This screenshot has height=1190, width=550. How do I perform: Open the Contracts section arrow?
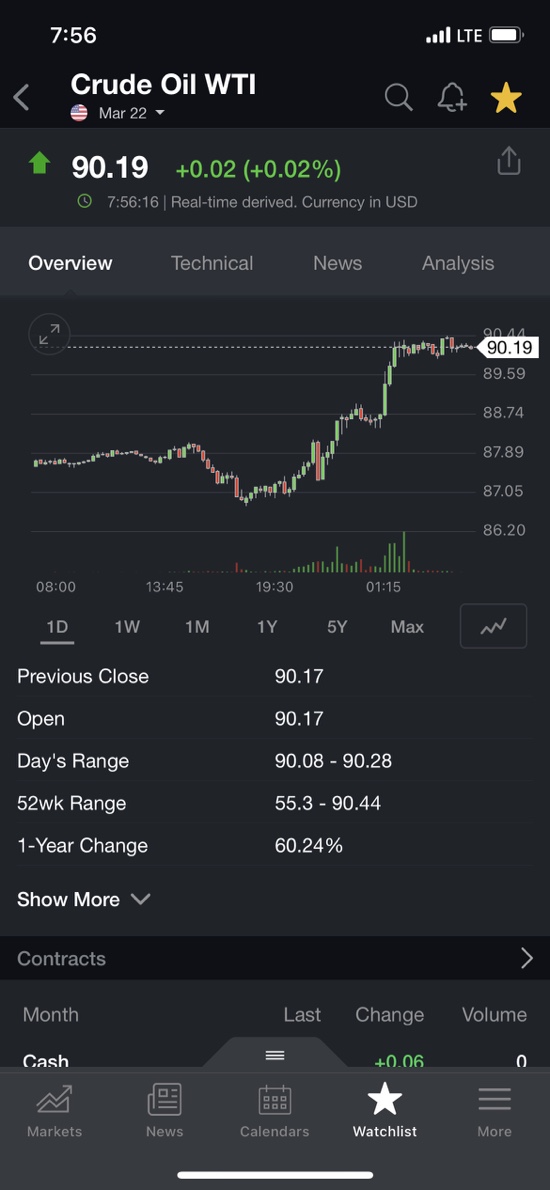click(x=526, y=959)
